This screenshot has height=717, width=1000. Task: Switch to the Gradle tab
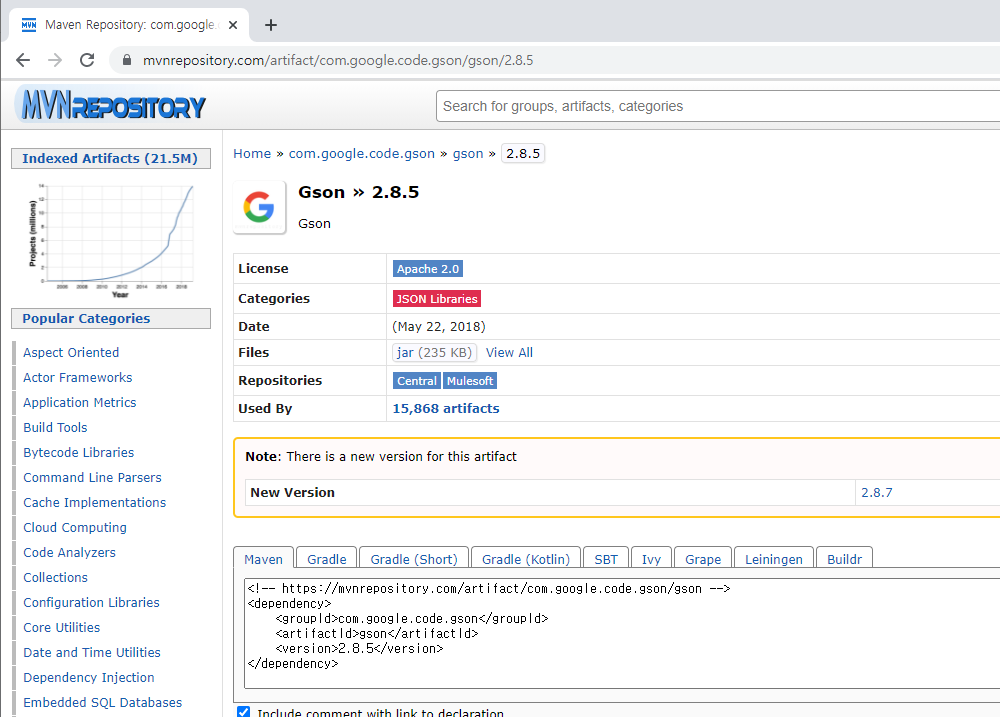pos(327,559)
